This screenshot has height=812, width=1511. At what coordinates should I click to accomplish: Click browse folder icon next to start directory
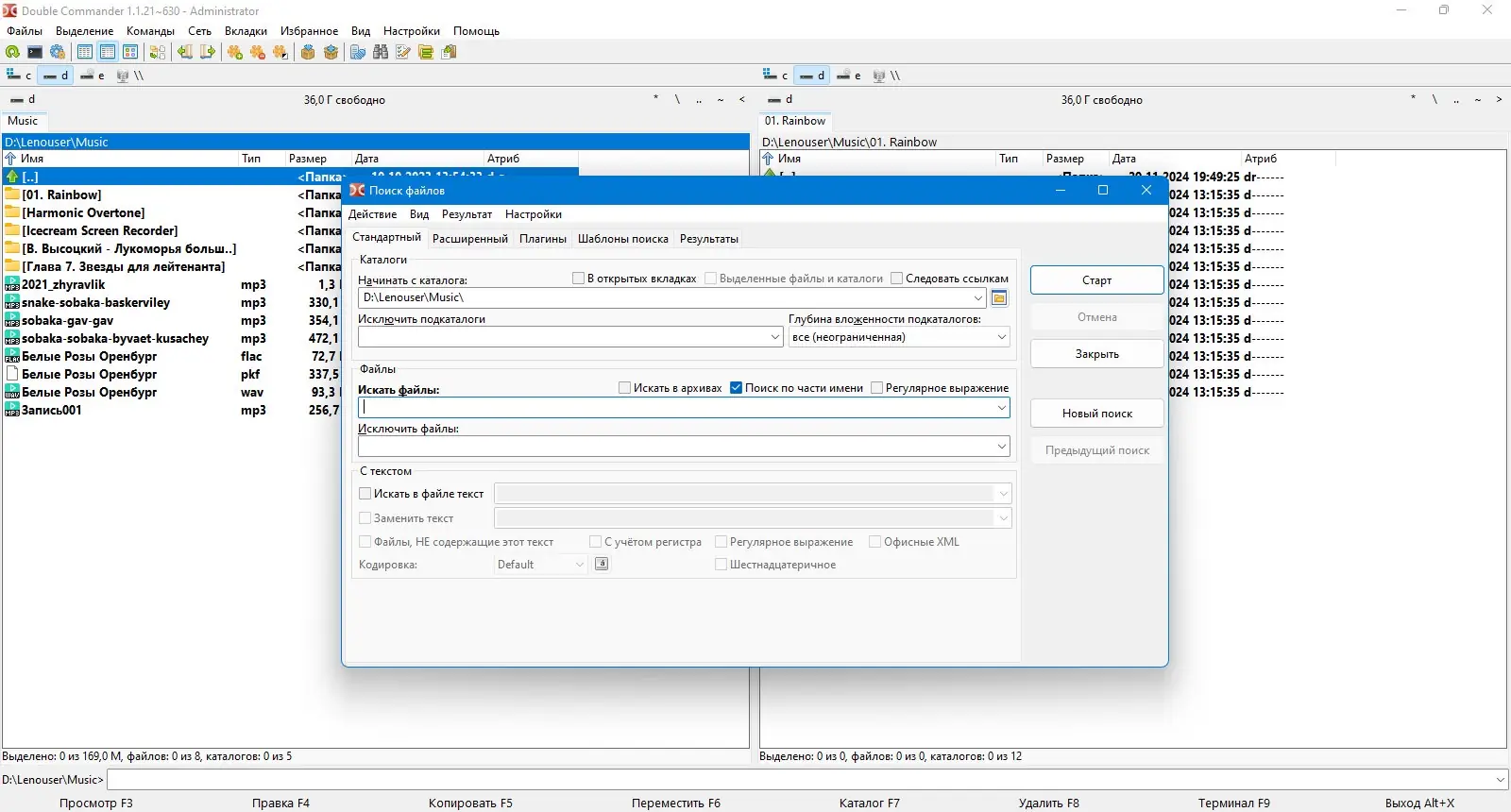(999, 298)
